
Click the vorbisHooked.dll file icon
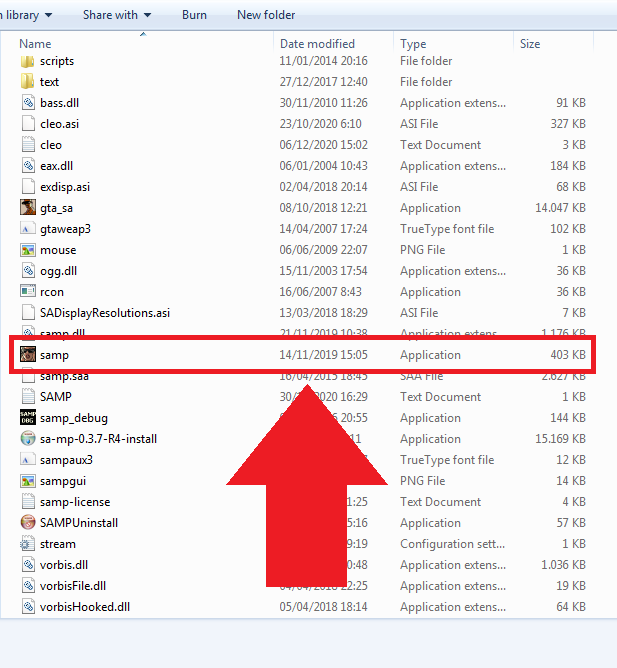coord(28,607)
